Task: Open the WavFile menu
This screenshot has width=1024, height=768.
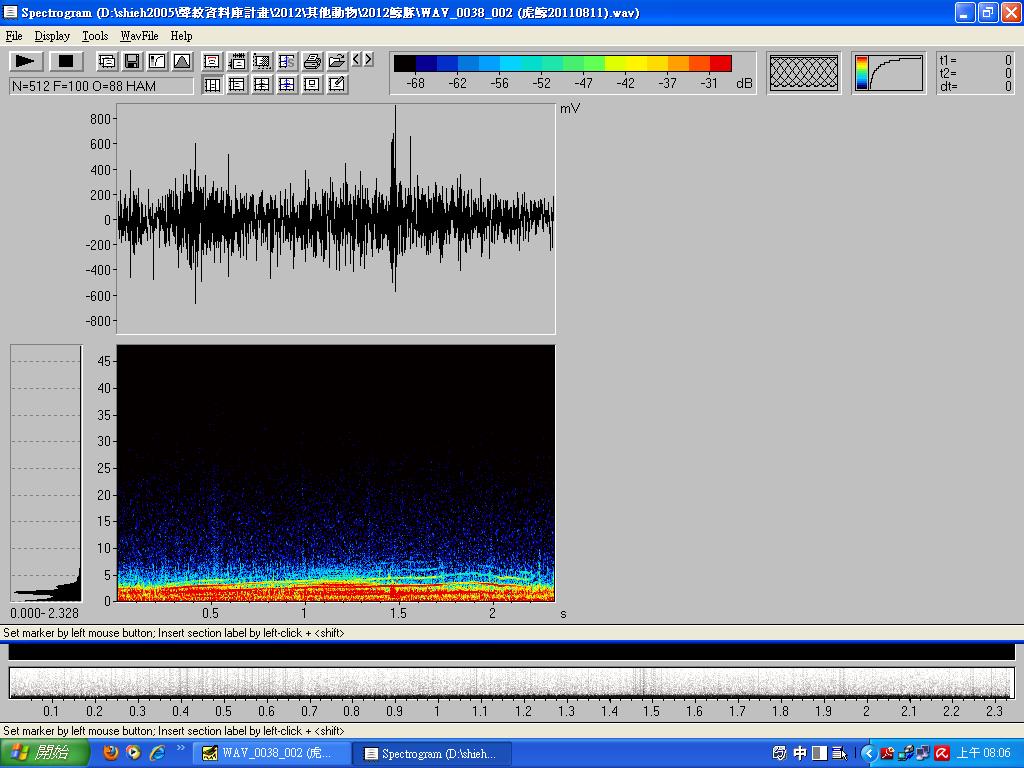Action: pos(139,36)
